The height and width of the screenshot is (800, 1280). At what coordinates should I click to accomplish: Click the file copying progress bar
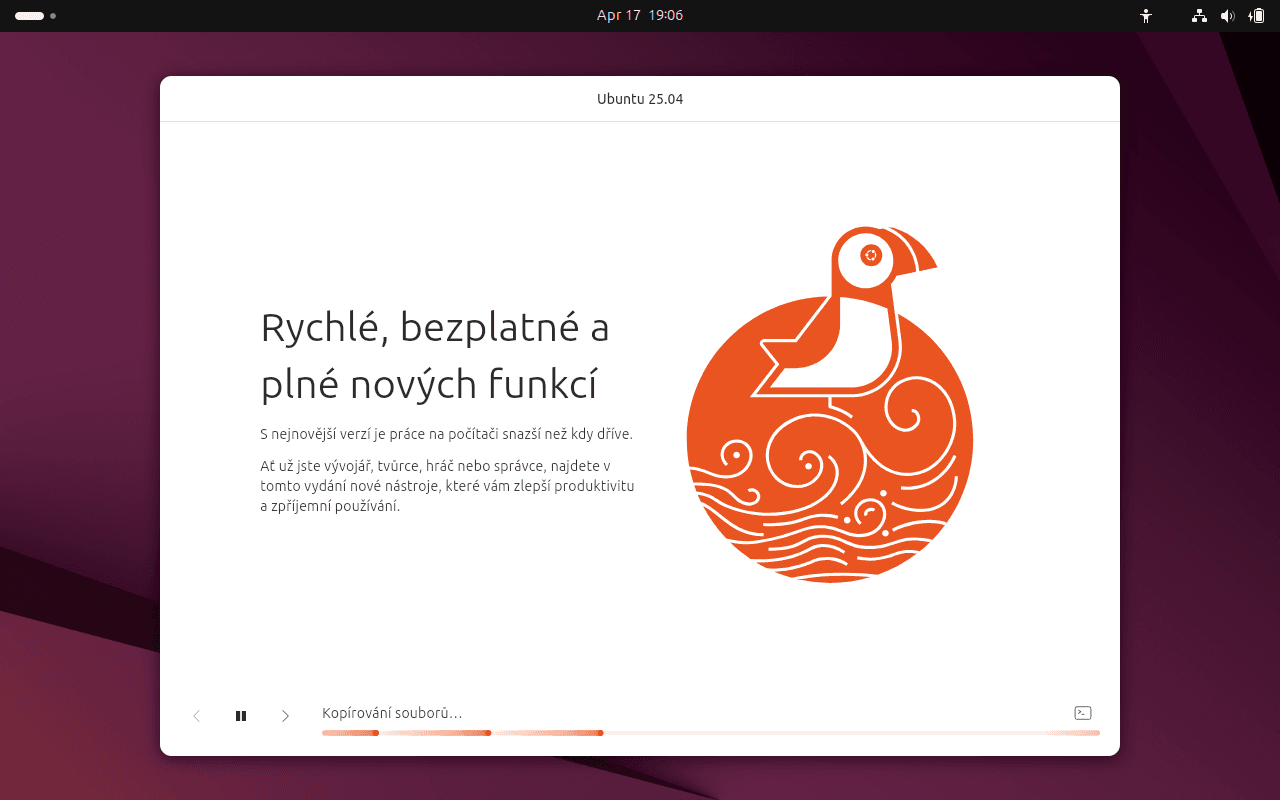tap(711, 733)
